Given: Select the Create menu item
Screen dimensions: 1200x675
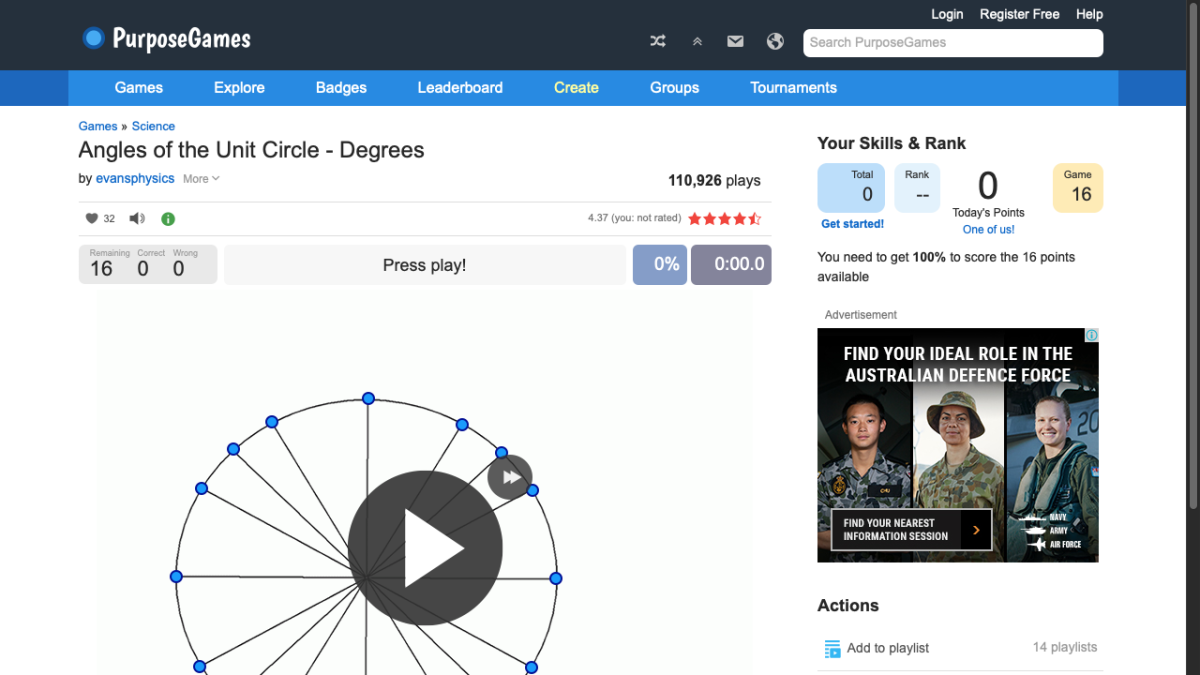Looking at the screenshot, I should coord(576,88).
